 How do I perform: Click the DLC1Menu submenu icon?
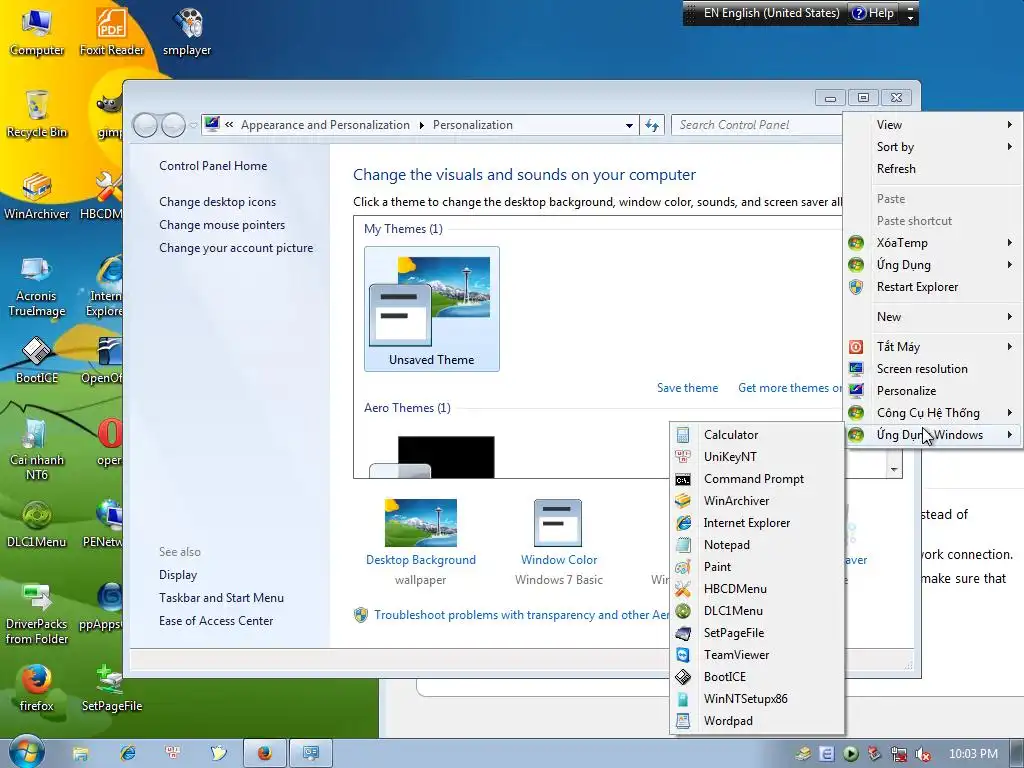[683, 611]
